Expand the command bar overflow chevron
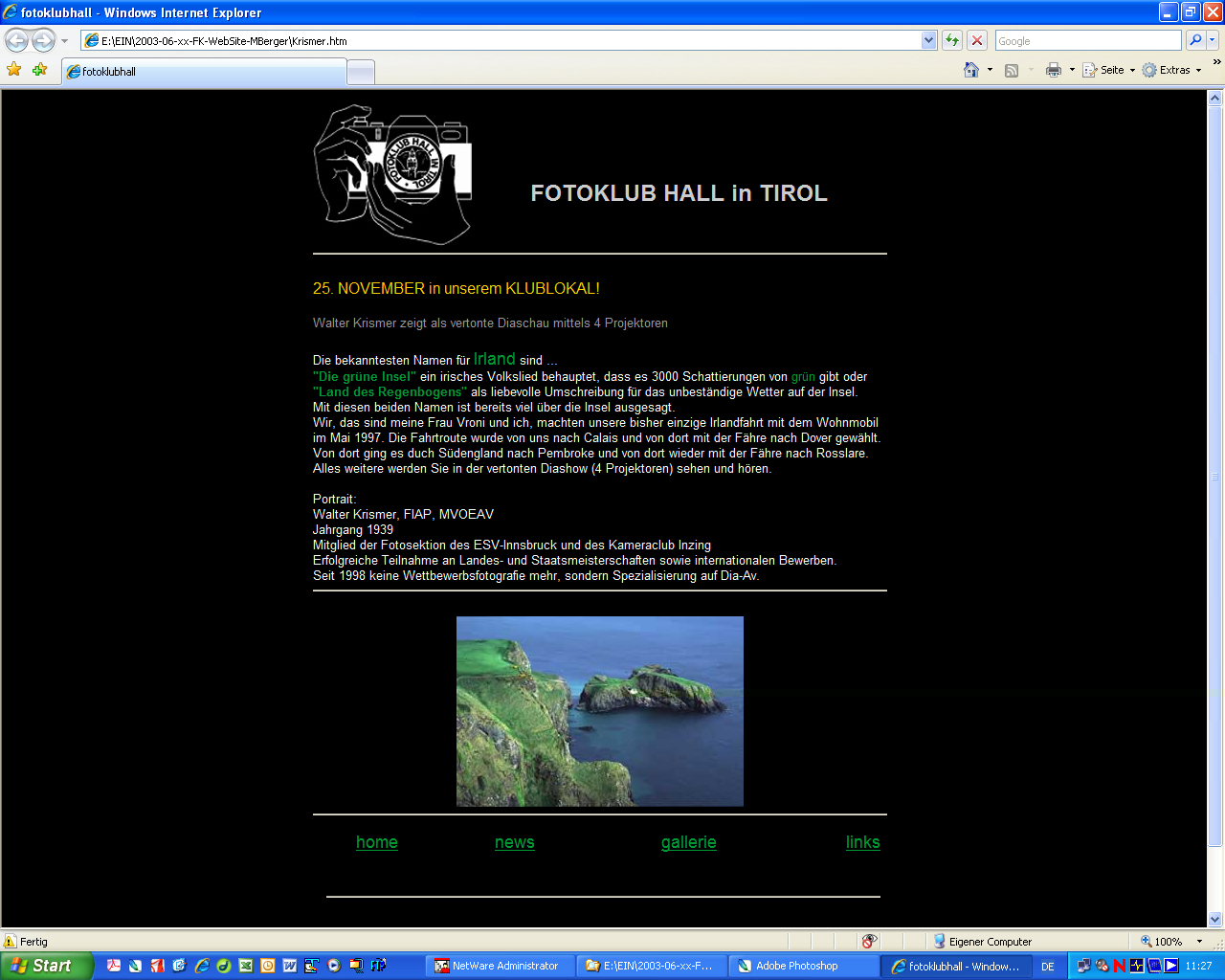 click(x=1216, y=62)
